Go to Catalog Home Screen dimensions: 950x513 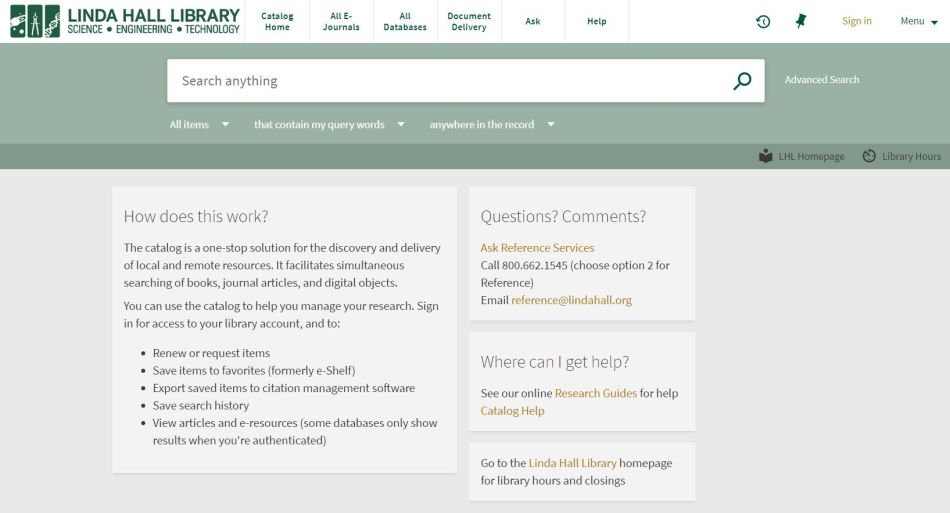(x=277, y=21)
